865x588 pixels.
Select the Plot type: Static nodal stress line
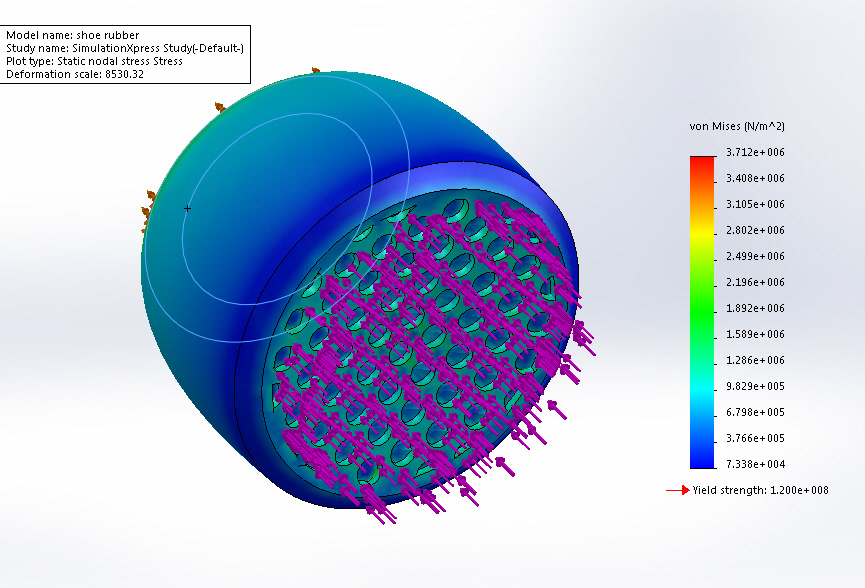(x=94, y=61)
